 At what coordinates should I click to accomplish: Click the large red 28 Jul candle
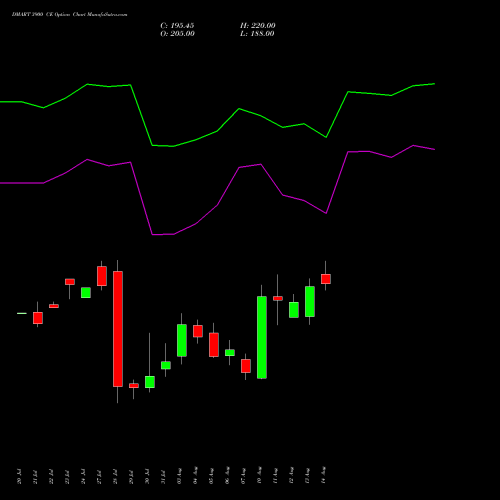[x=118, y=329]
